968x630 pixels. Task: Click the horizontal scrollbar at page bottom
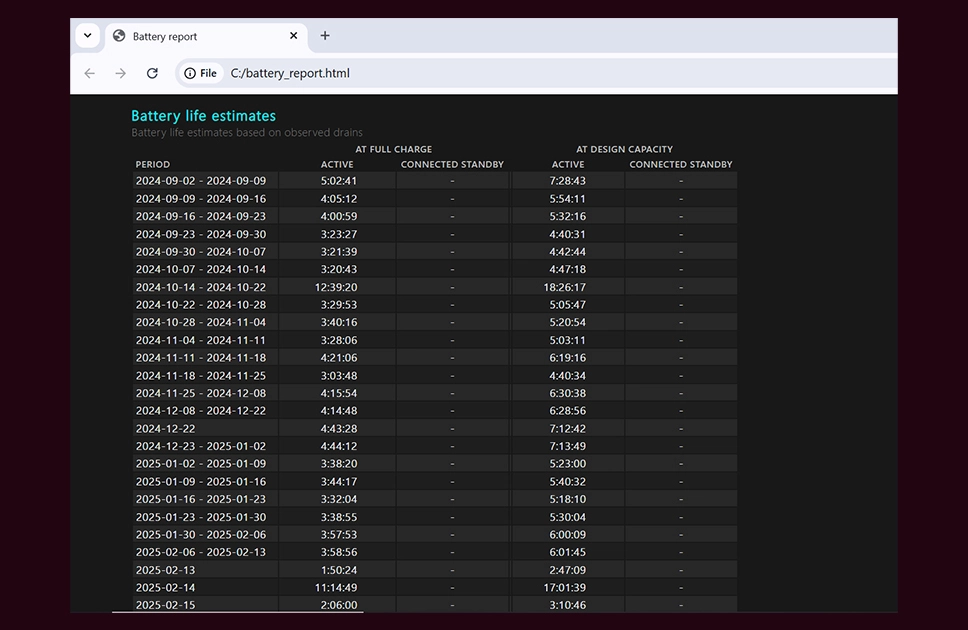238,612
